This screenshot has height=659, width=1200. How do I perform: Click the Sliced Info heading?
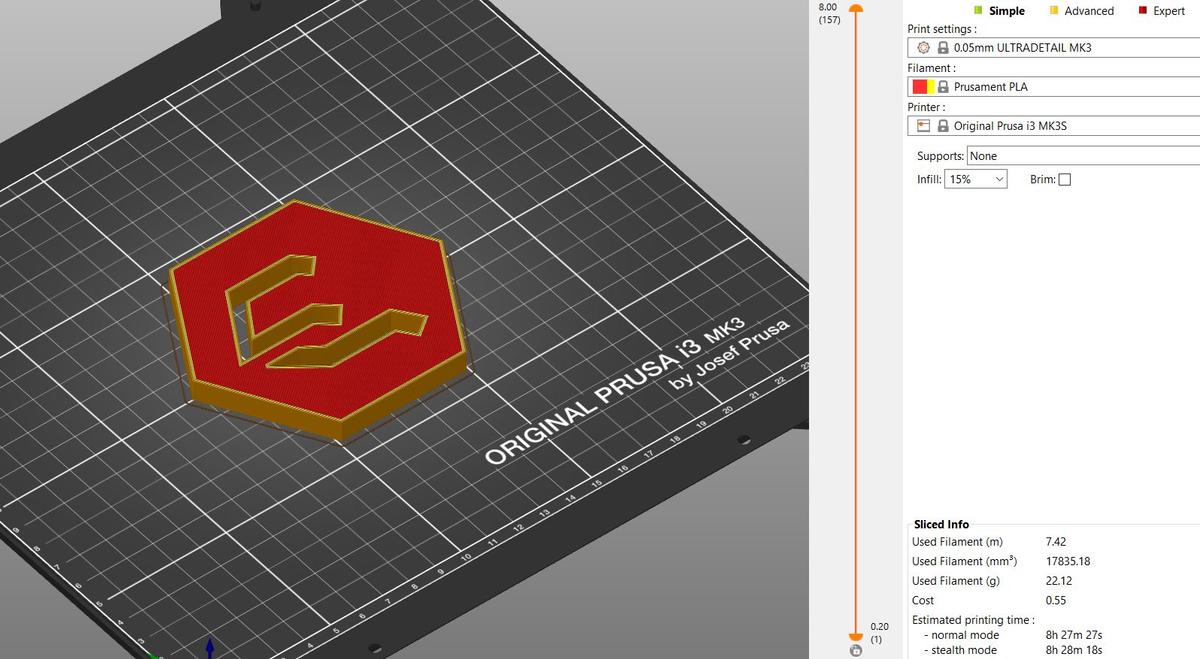point(941,524)
